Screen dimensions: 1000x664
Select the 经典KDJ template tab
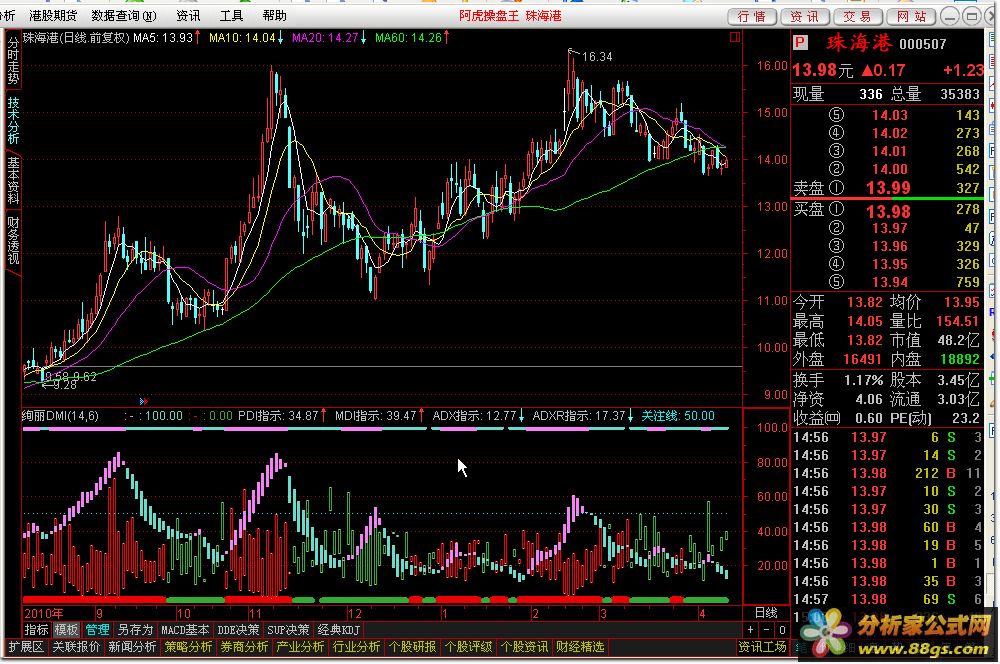[x=339, y=630]
